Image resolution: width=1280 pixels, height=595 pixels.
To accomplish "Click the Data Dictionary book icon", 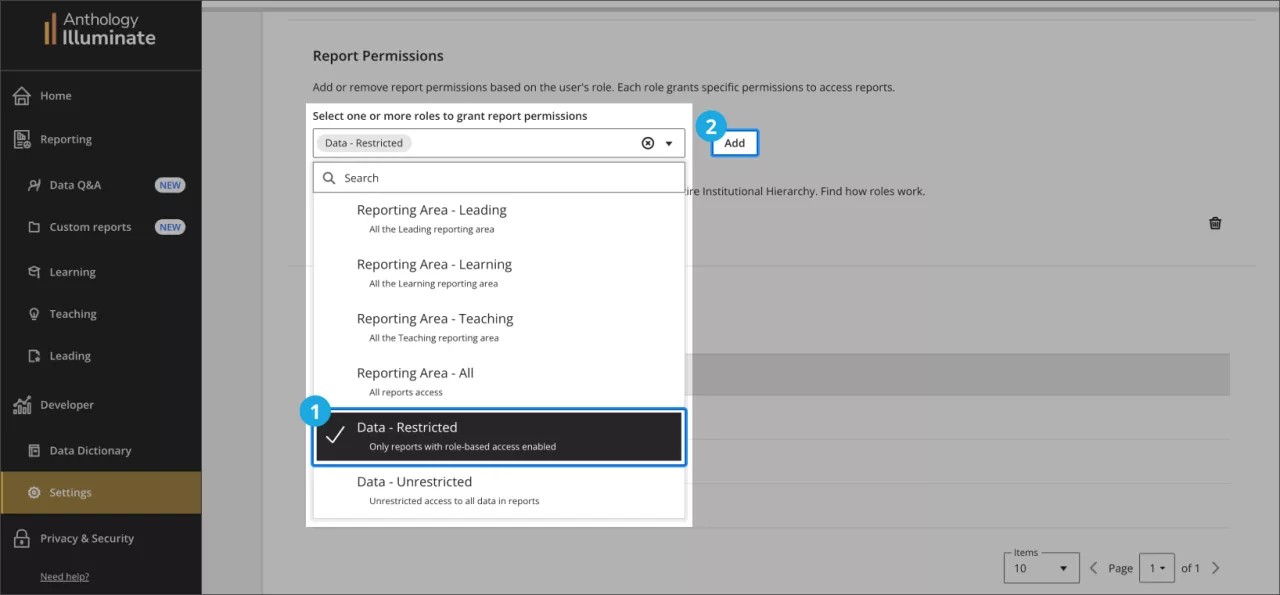I will click(31, 450).
